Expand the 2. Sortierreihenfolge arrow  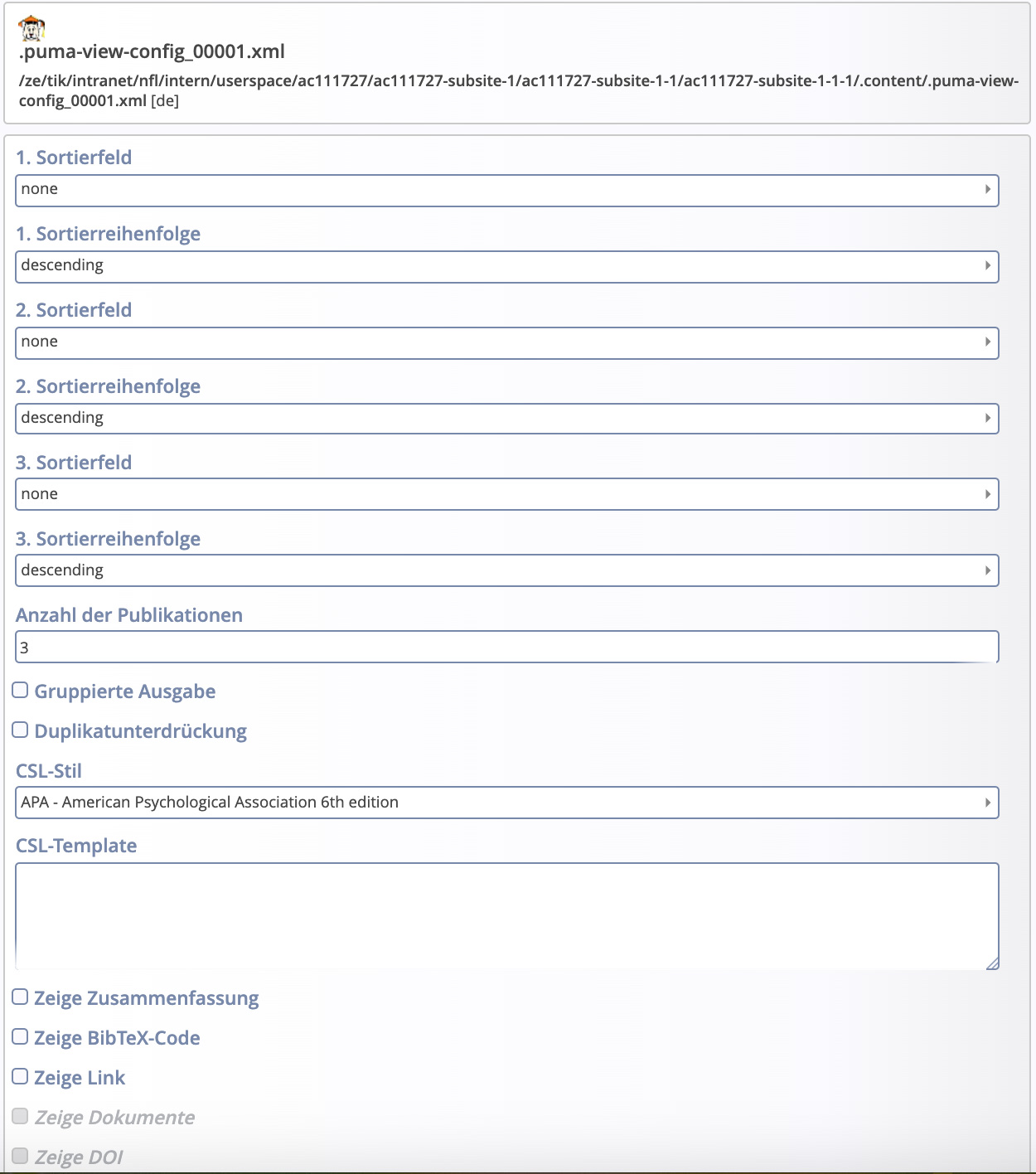click(x=987, y=418)
